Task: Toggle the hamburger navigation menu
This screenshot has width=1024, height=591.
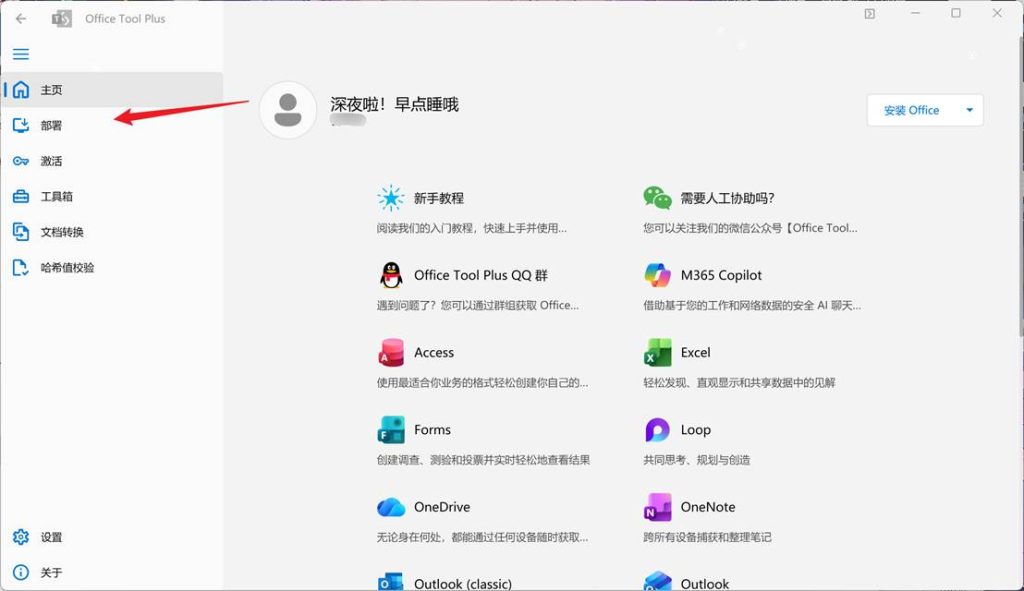Action: click(21, 54)
